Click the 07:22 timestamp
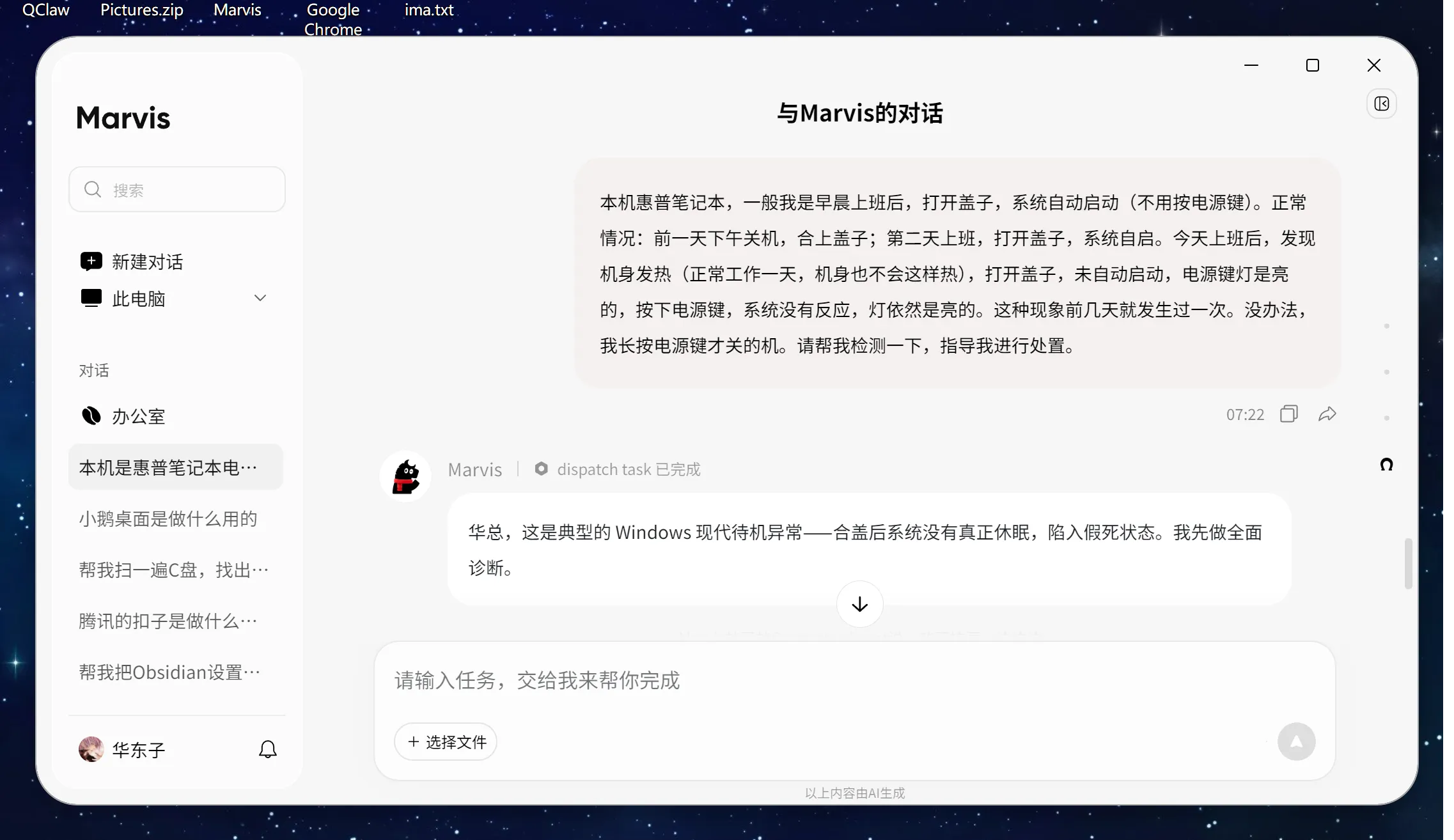The width and height of the screenshot is (1454, 840). (x=1245, y=414)
